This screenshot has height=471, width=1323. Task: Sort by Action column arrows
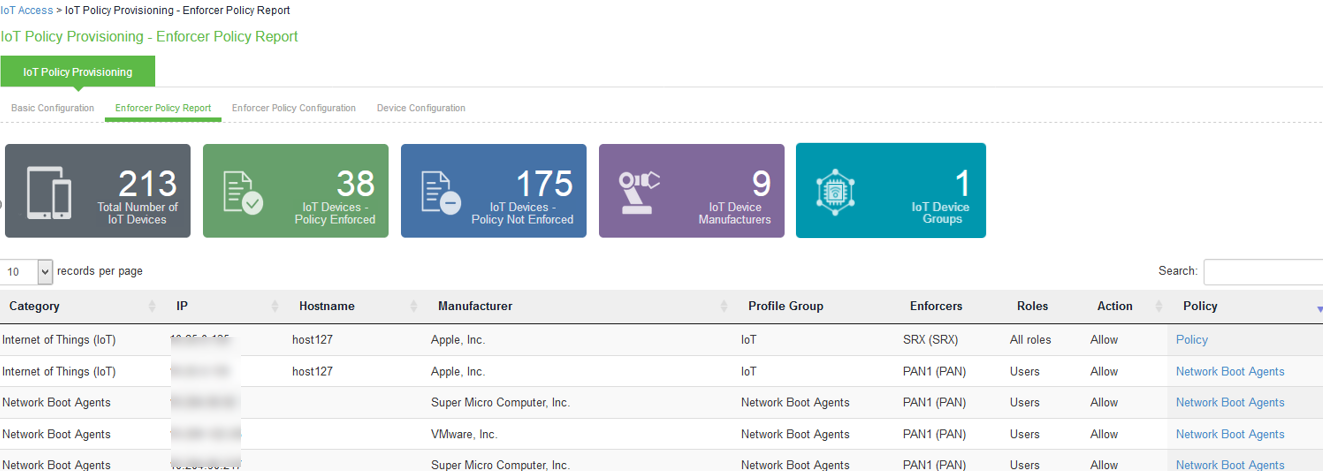point(1159,306)
